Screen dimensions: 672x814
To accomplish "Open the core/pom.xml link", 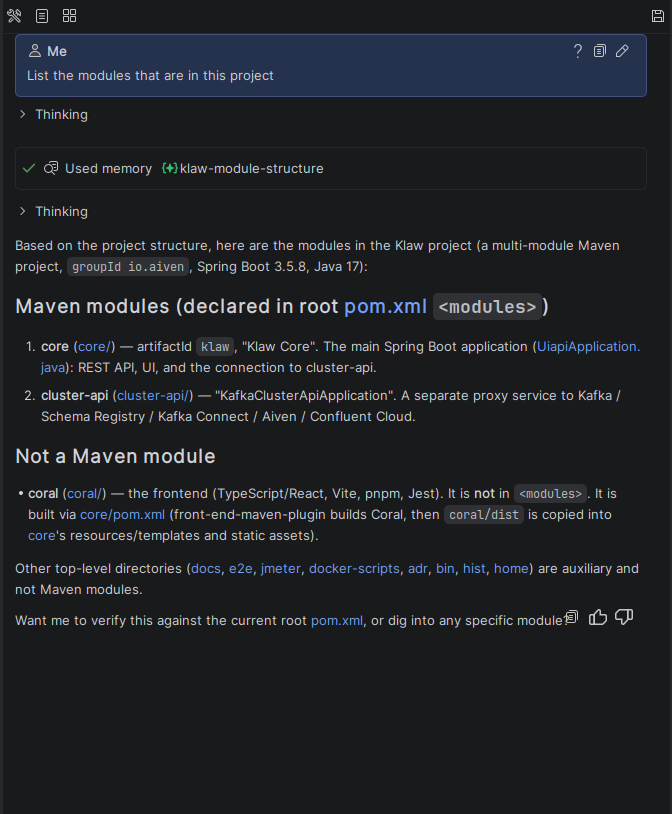I will pyautogui.click(x=123, y=514).
